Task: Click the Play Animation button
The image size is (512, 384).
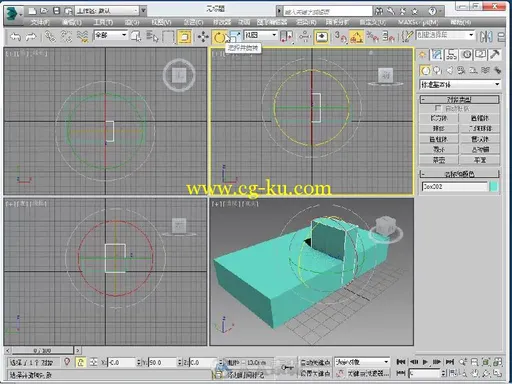Action: point(425,362)
